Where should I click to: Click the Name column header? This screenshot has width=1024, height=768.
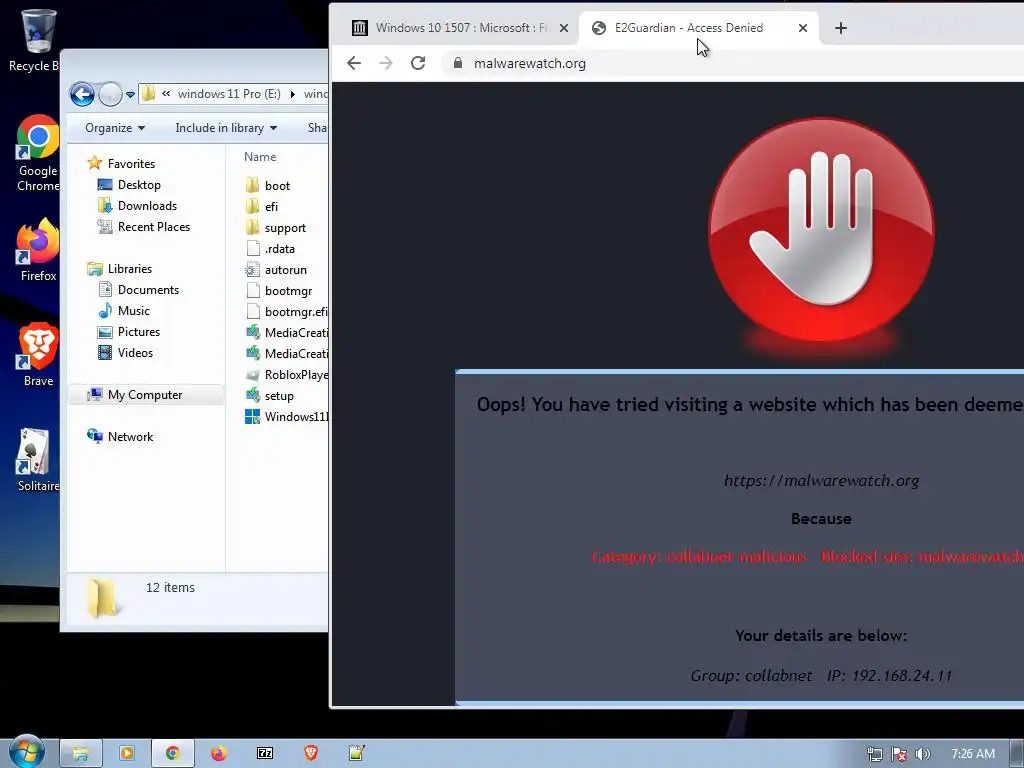coord(260,157)
